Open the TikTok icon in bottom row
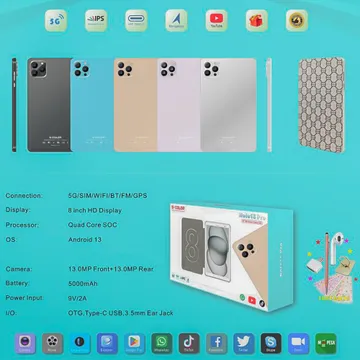The image size is (360, 360). coord(189,343)
